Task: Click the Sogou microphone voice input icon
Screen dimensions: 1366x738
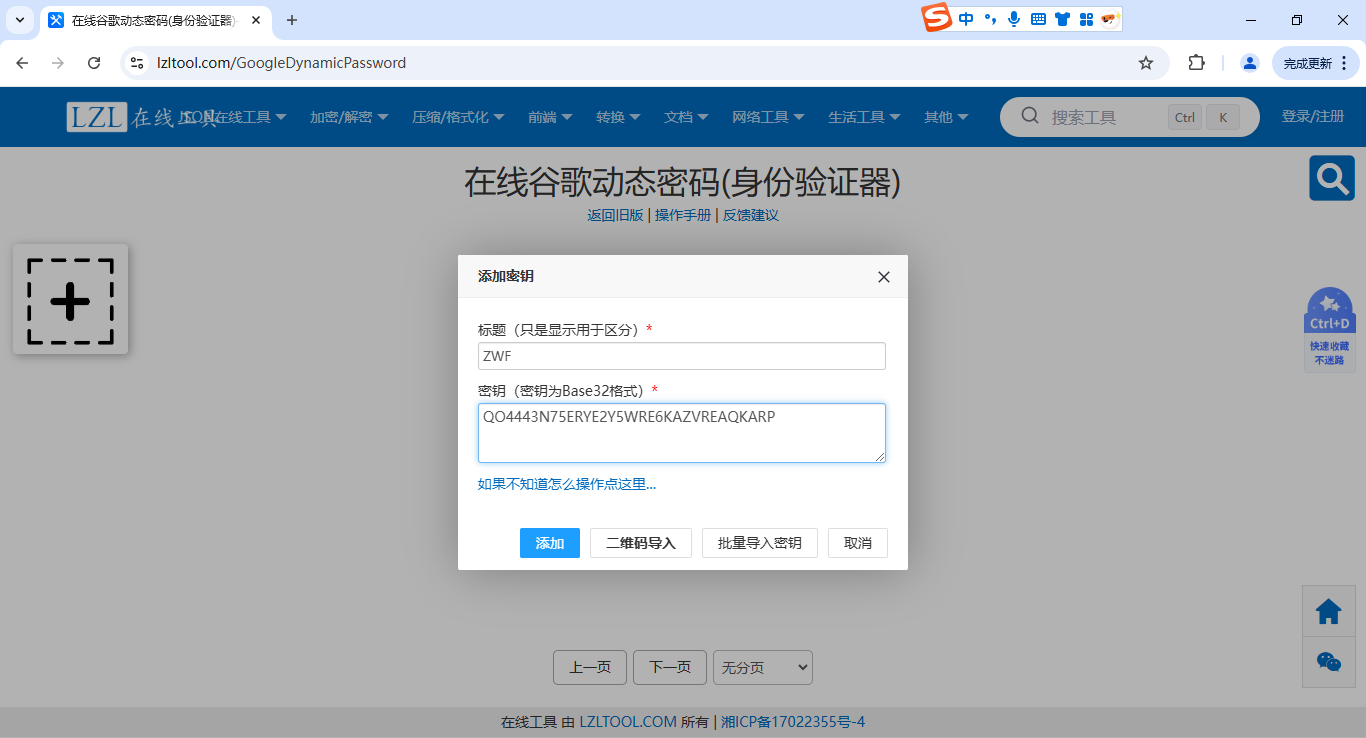Action: tap(1014, 19)
